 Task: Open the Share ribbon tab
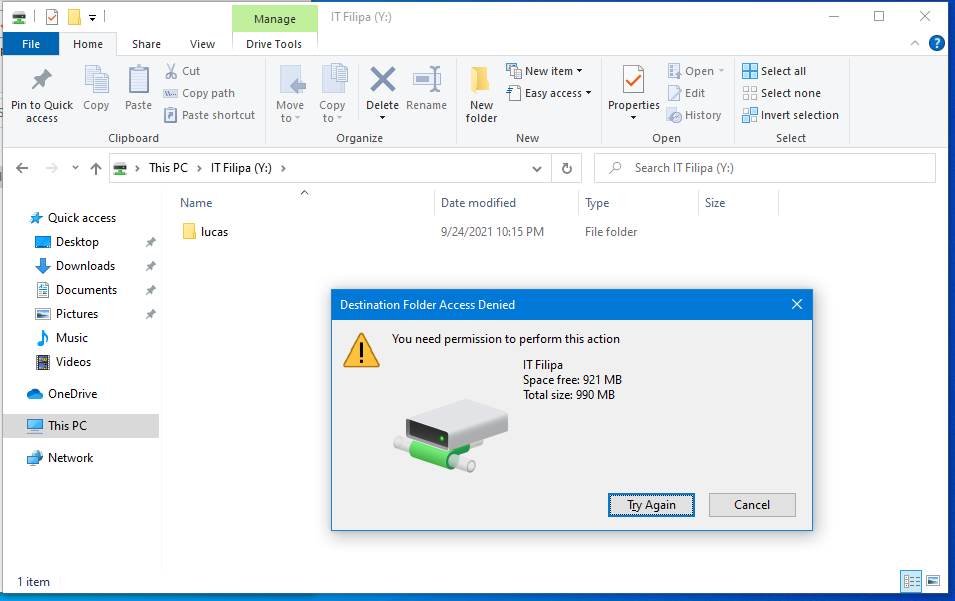(146, 44)
